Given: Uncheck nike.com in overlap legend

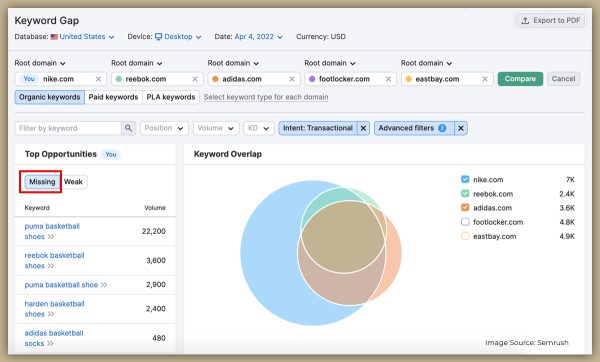Looking at the screenshot, I should (465, 179).
